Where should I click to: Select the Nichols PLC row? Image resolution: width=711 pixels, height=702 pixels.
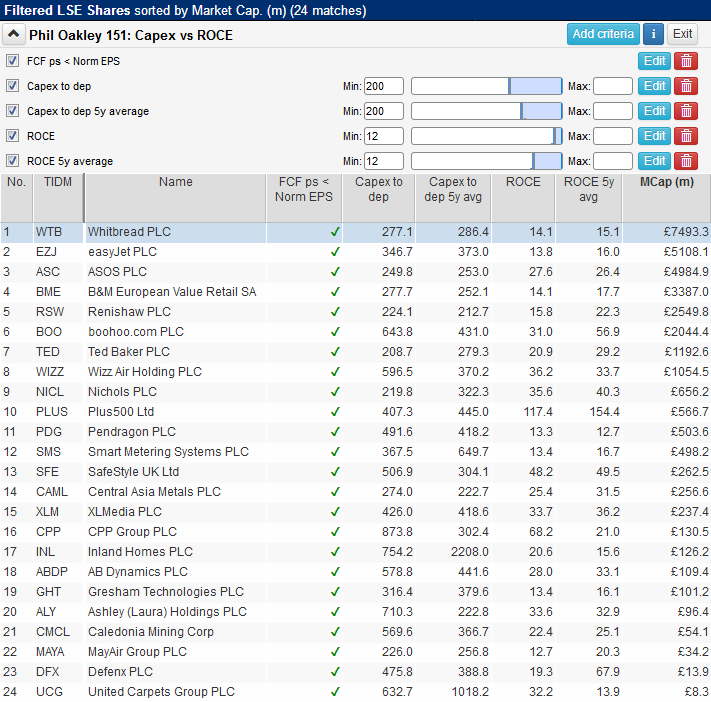356,391
